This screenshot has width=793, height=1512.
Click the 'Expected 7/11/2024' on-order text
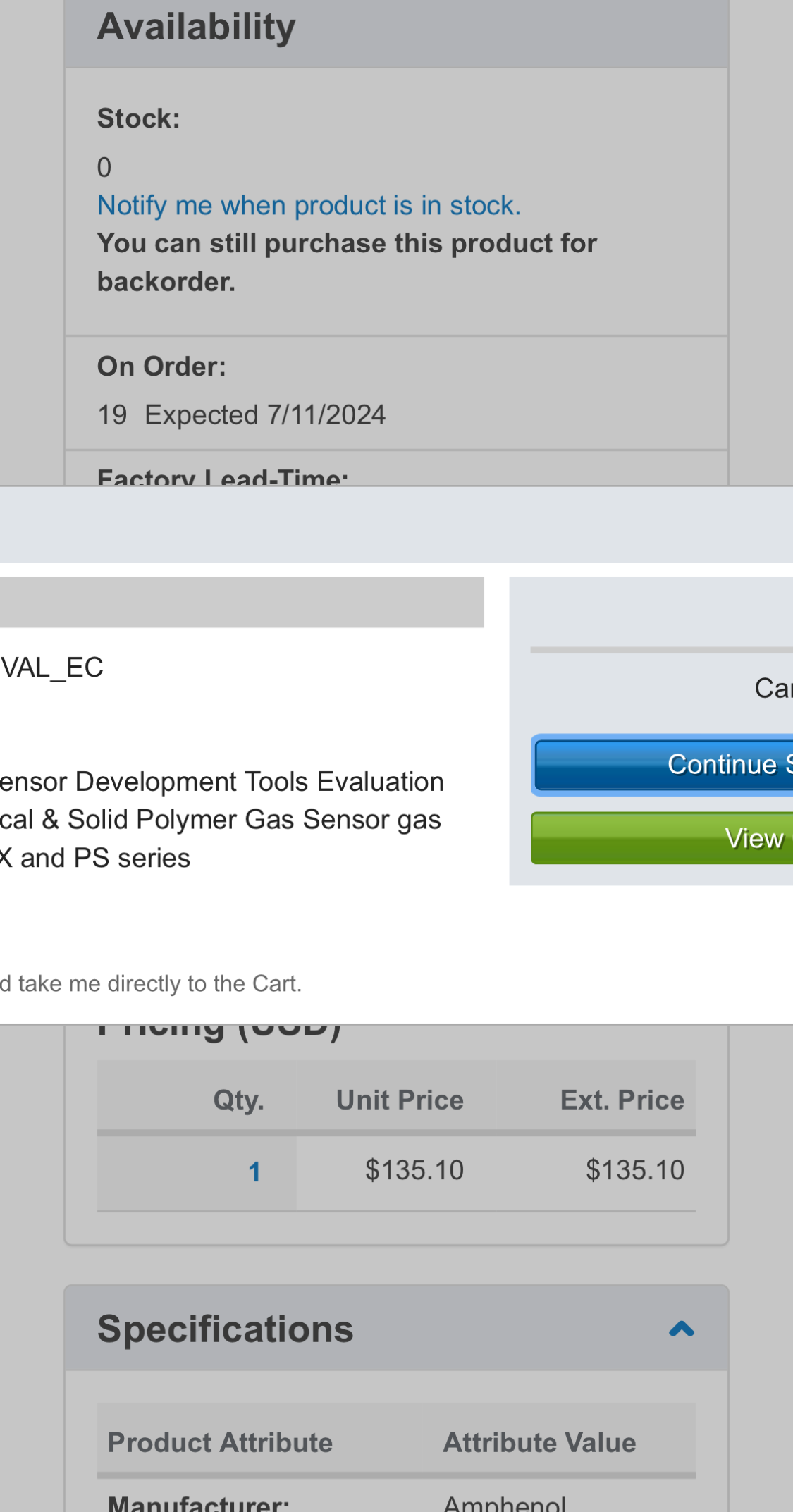(265, 415)
